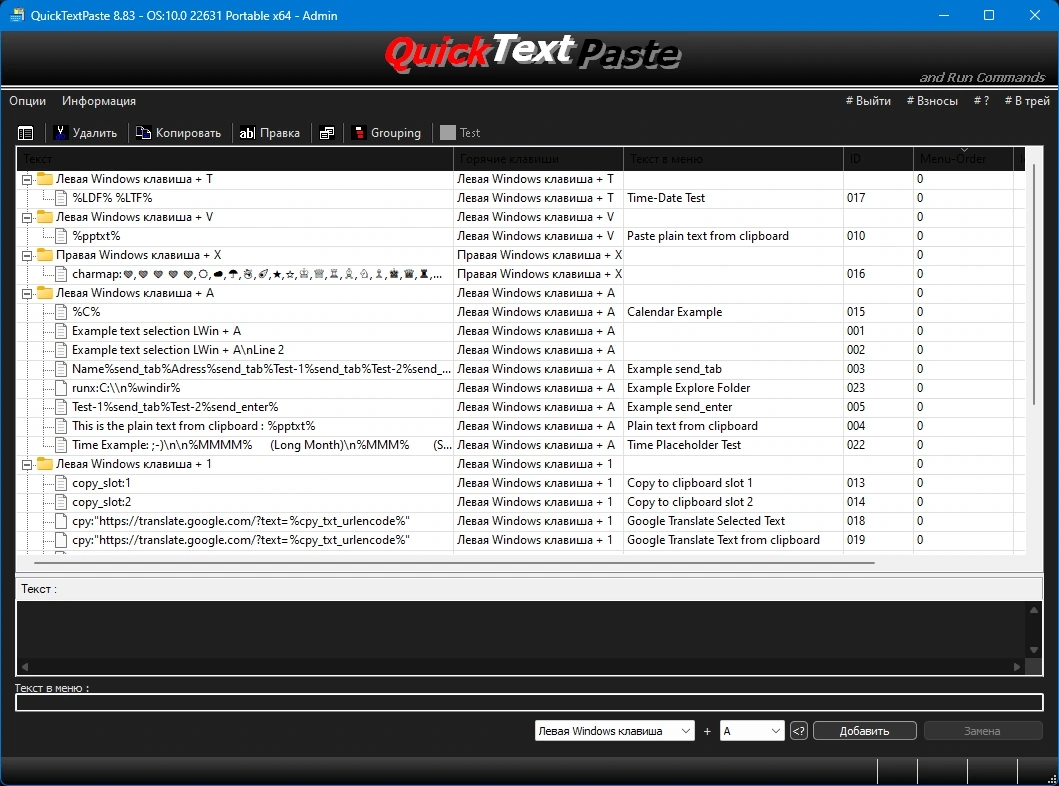
Task: Click the text box scroll right arrow
Action: pos(1017,666)
